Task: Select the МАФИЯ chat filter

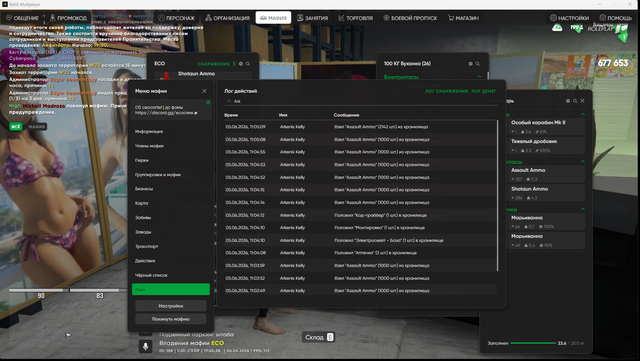Action: point(37,127)
